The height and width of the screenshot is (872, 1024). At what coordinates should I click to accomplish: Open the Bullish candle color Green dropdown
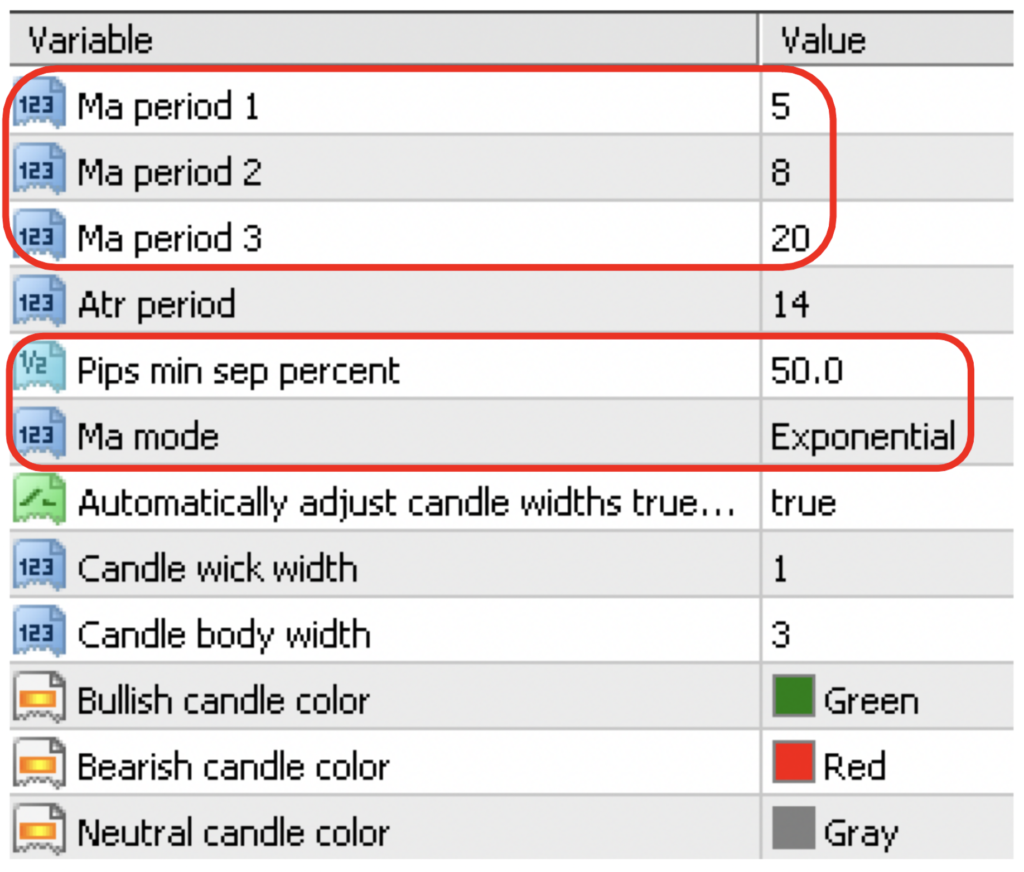(870, 700)
